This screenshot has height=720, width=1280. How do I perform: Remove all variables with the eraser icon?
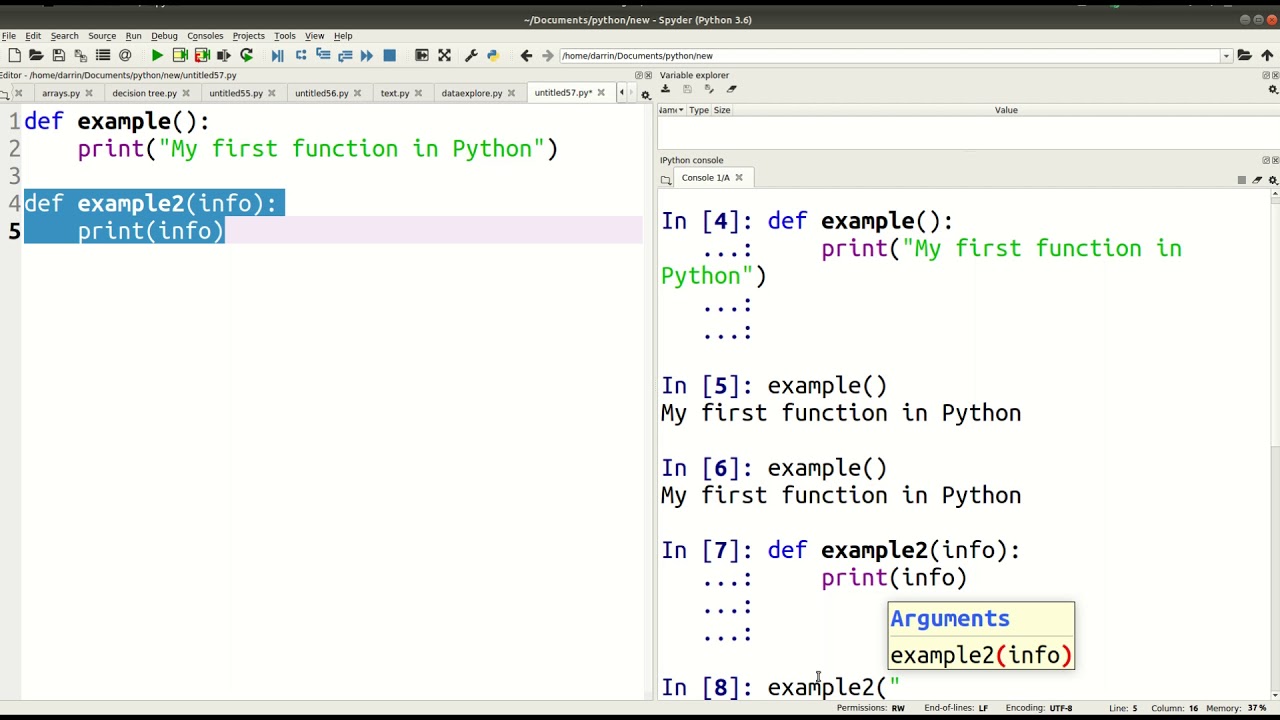[731, 89]
